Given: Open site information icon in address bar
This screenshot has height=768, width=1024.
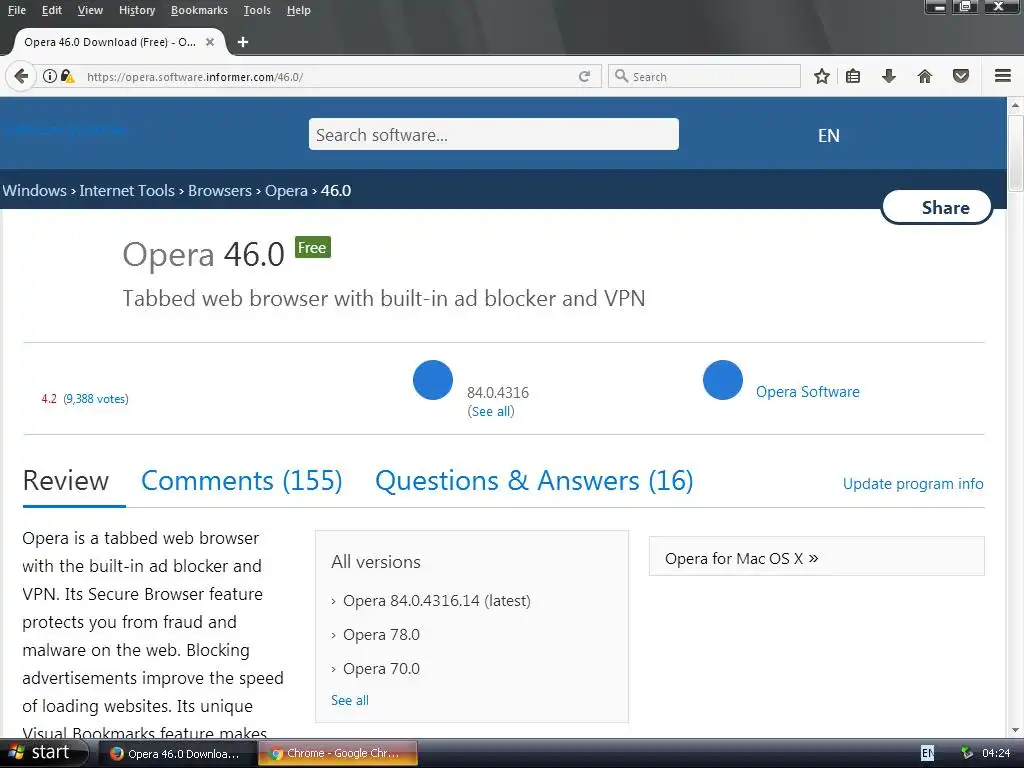Looking at the screenshot, I should [x=50, y=76].
